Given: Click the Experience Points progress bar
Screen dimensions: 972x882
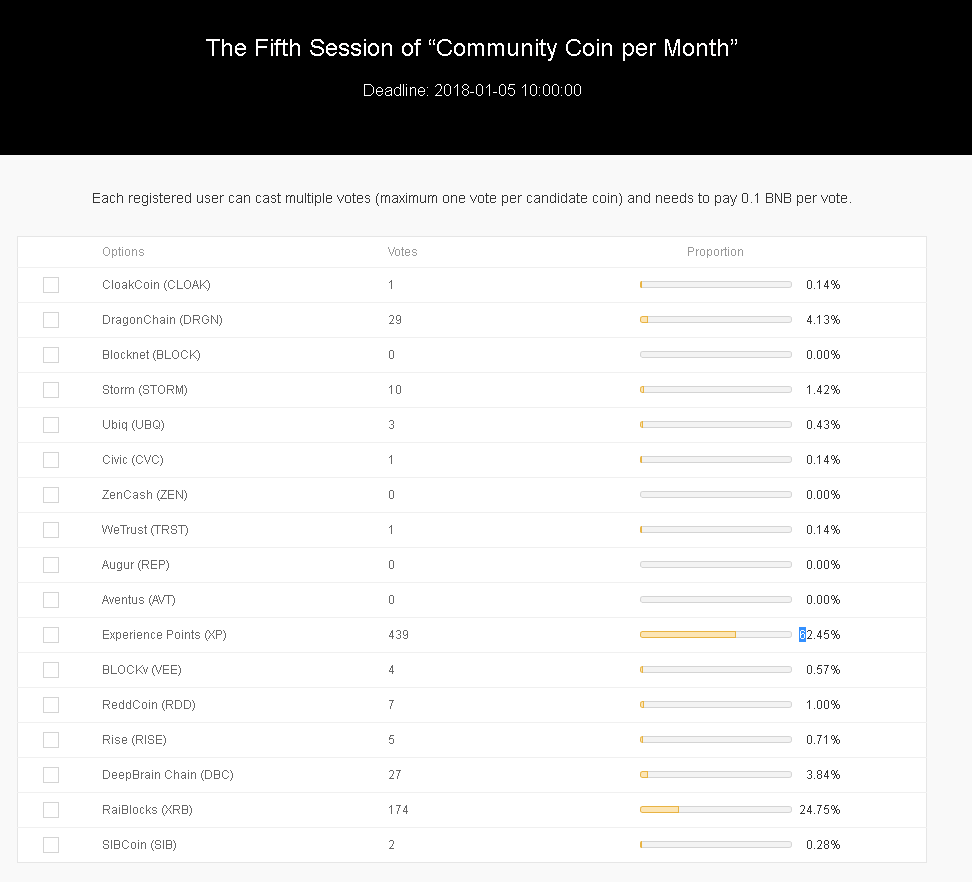Looking at the screenshot, I should [715, 635].
